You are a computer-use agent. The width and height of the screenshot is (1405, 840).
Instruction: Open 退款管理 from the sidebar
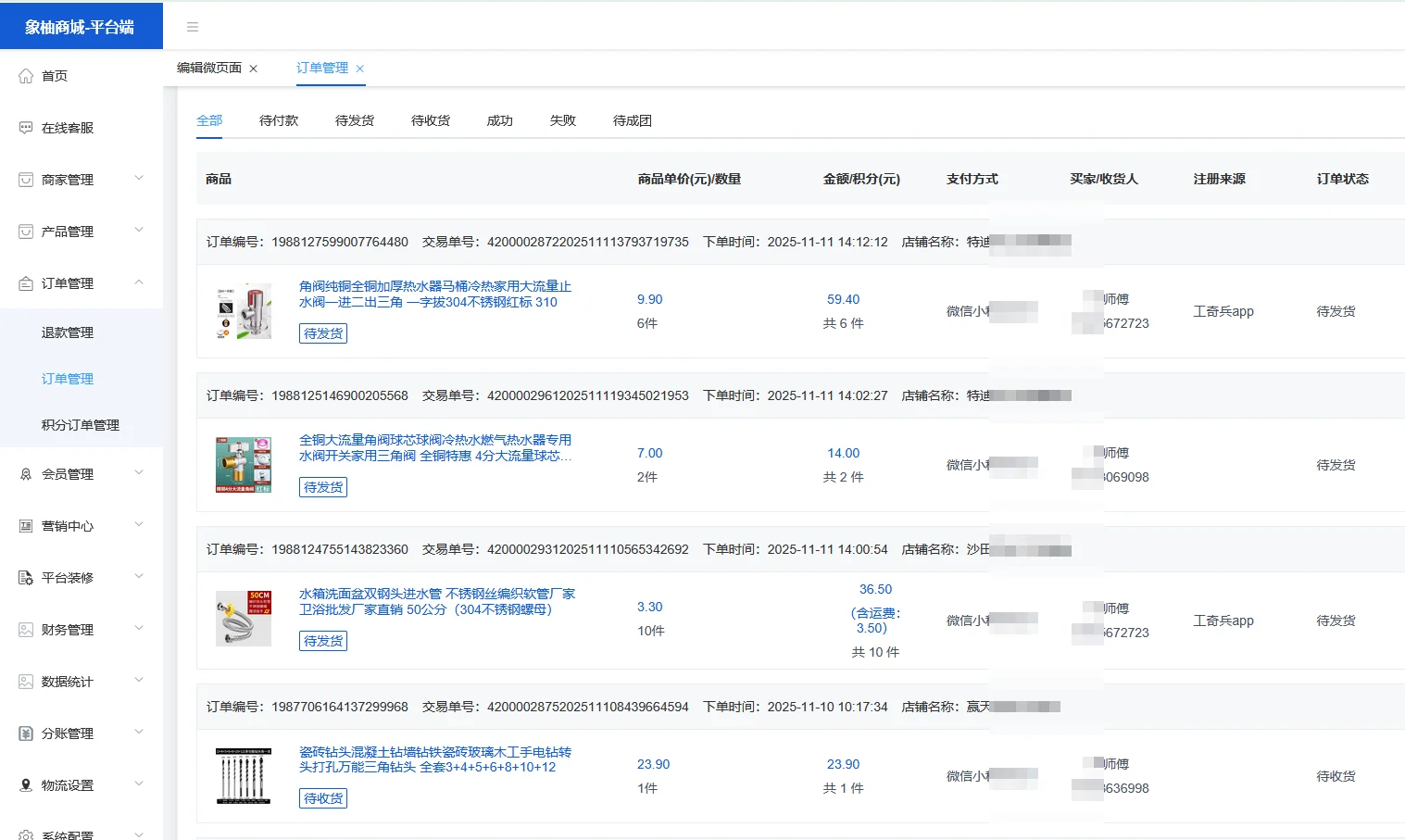[67, 332]
